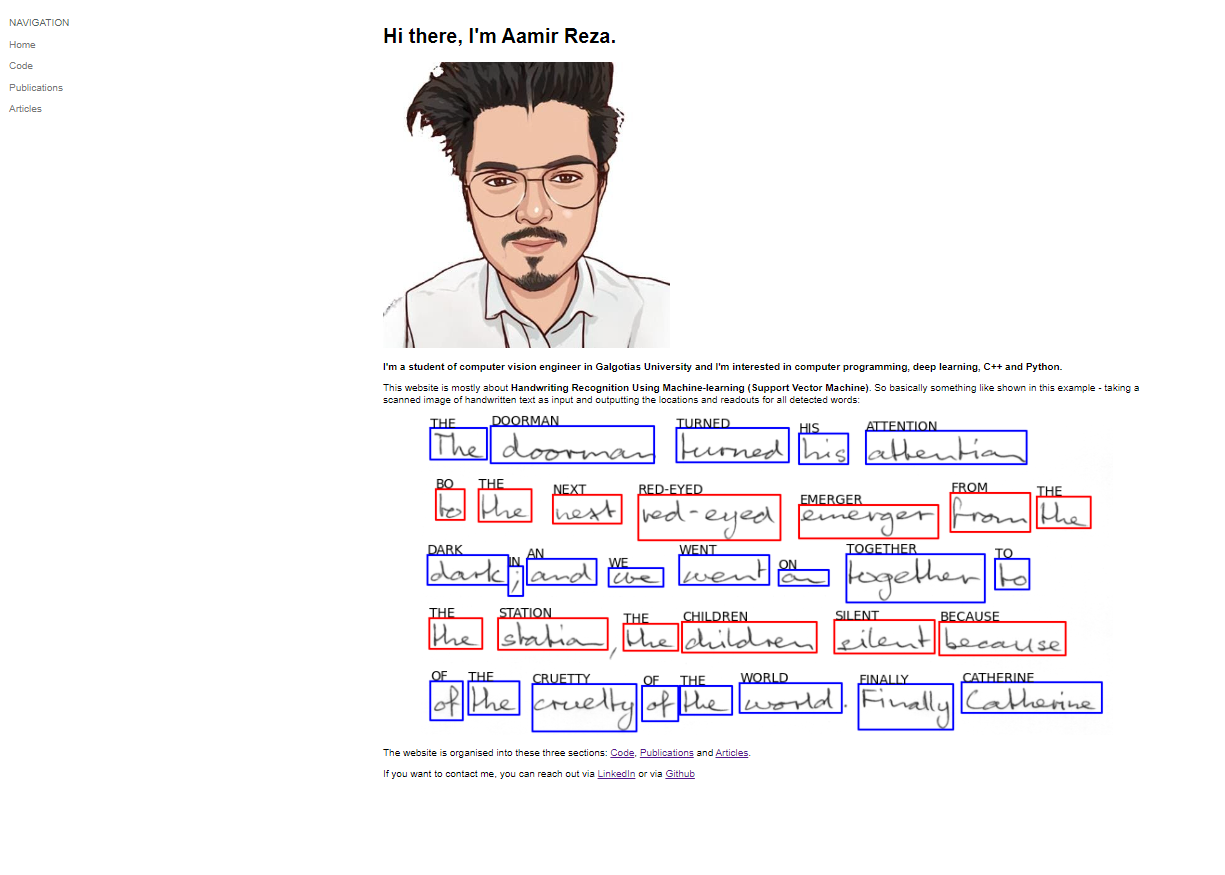Select the handwritten "together" blue box

coord(915,579)
